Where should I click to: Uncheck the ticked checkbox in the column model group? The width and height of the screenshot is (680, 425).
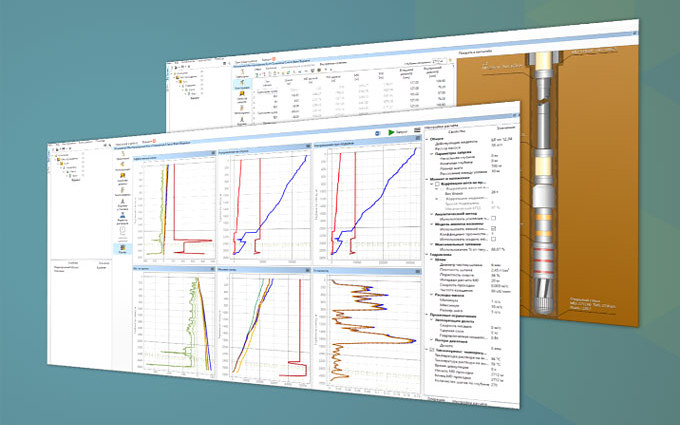(x=494, y=228)
